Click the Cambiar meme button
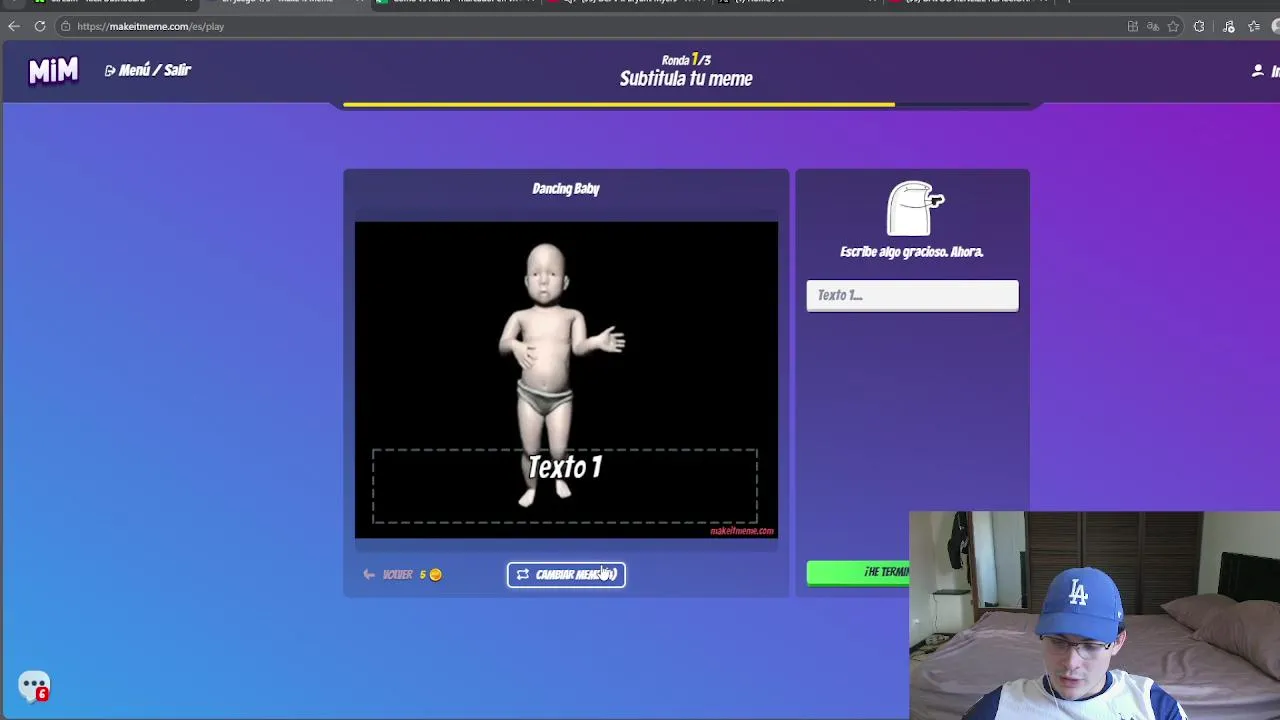This screenshot has height=720, width=1280. (566, 574)
